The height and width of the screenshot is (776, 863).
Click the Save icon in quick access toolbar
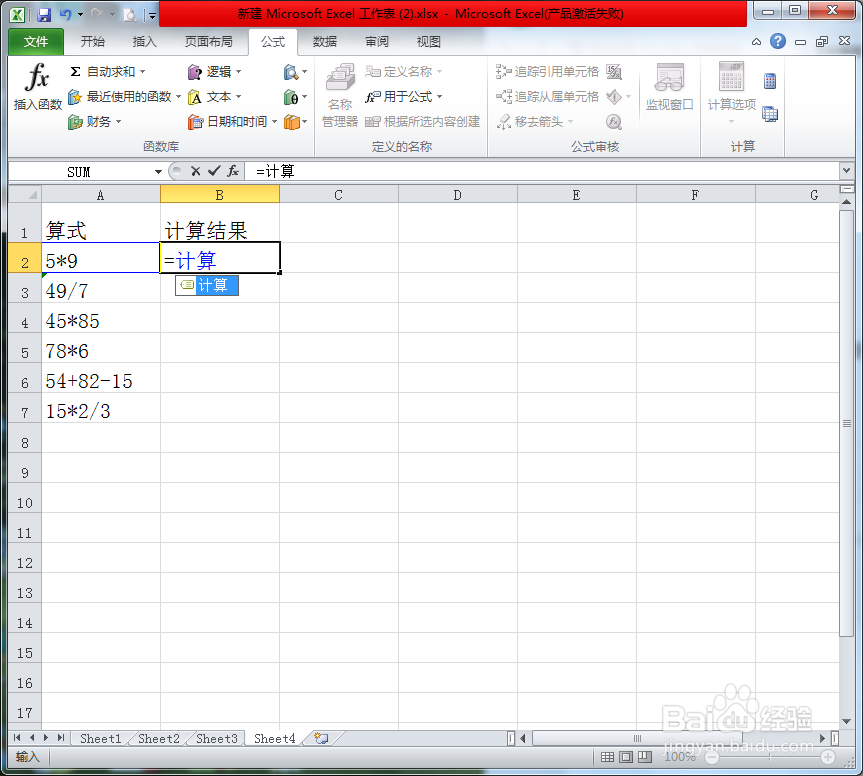[x=43, y=15]
